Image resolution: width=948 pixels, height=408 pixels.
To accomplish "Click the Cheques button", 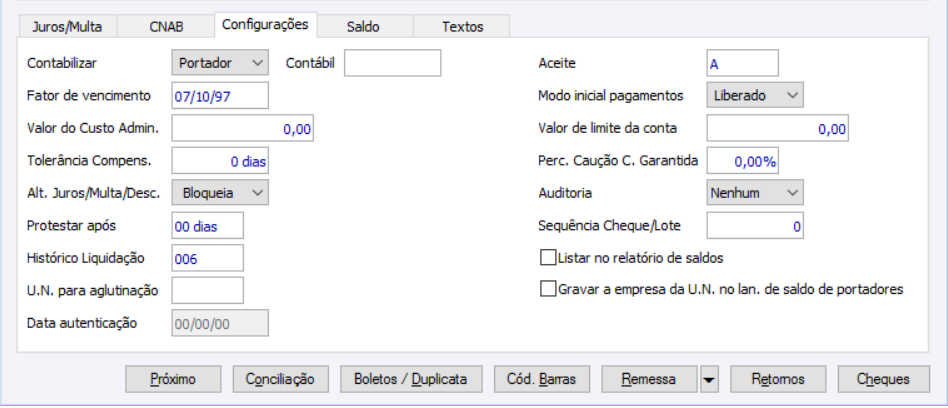I will pos(883,379).
